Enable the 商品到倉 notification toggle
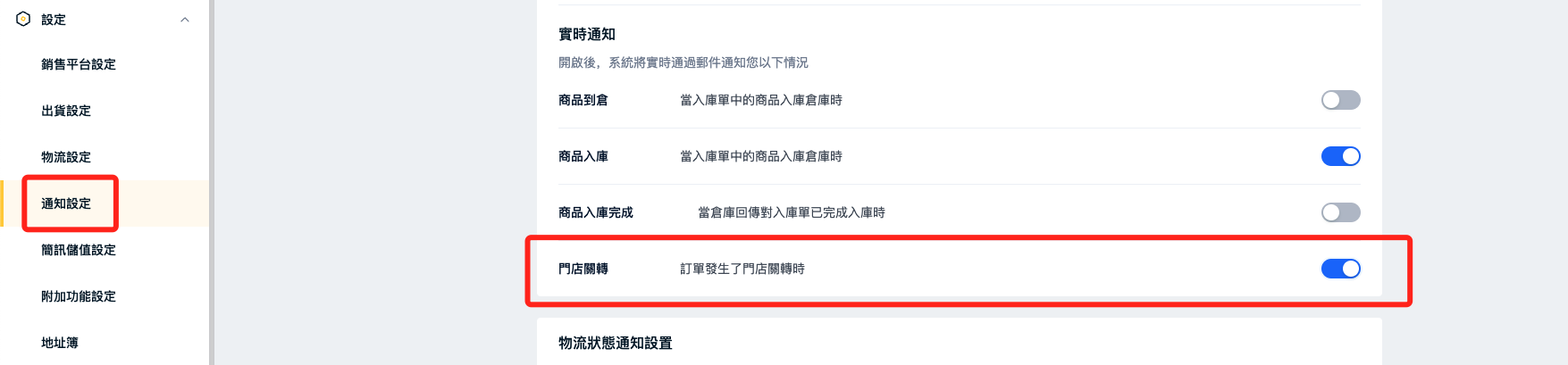The image size is (1568, 365). 1340,100
